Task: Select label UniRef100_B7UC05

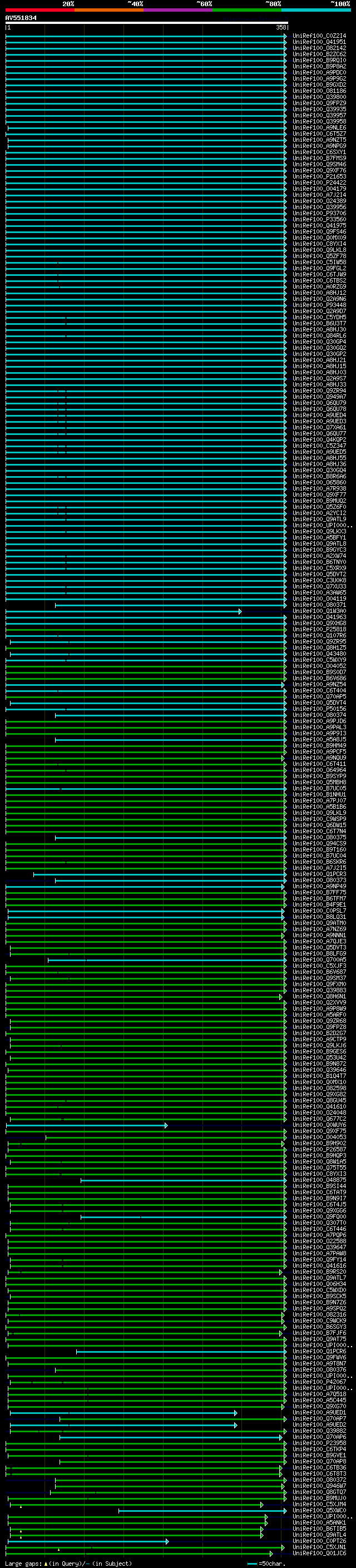Action: point(319,788)
